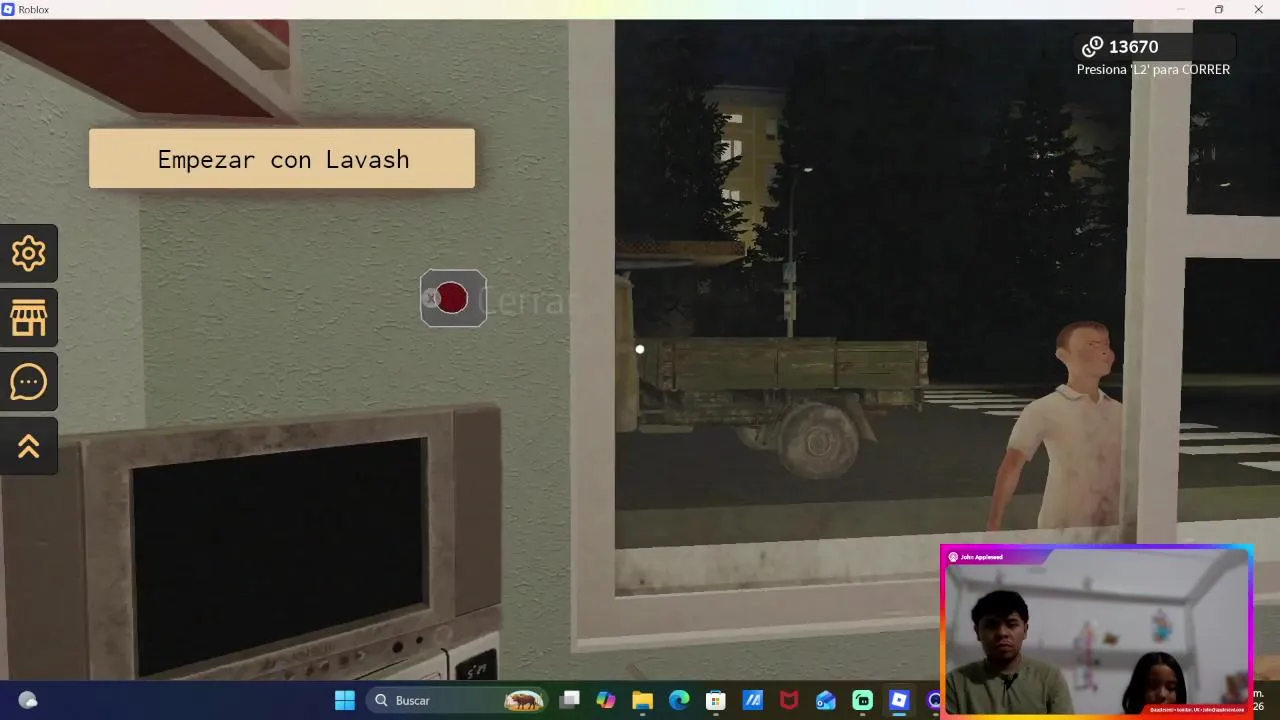Open the in-game shop icon
Image resolution: width=1280 pixels, height=720 pixels.
point(28,318)
